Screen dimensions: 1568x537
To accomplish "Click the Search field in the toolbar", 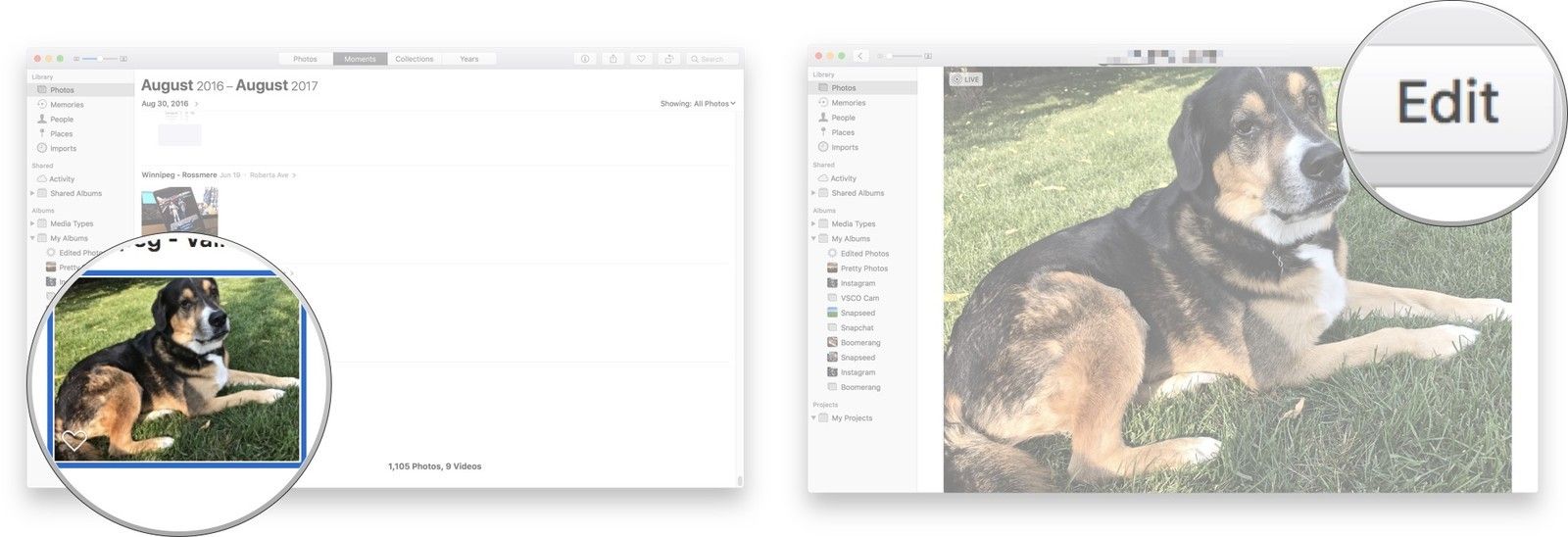I will (712, 59).
